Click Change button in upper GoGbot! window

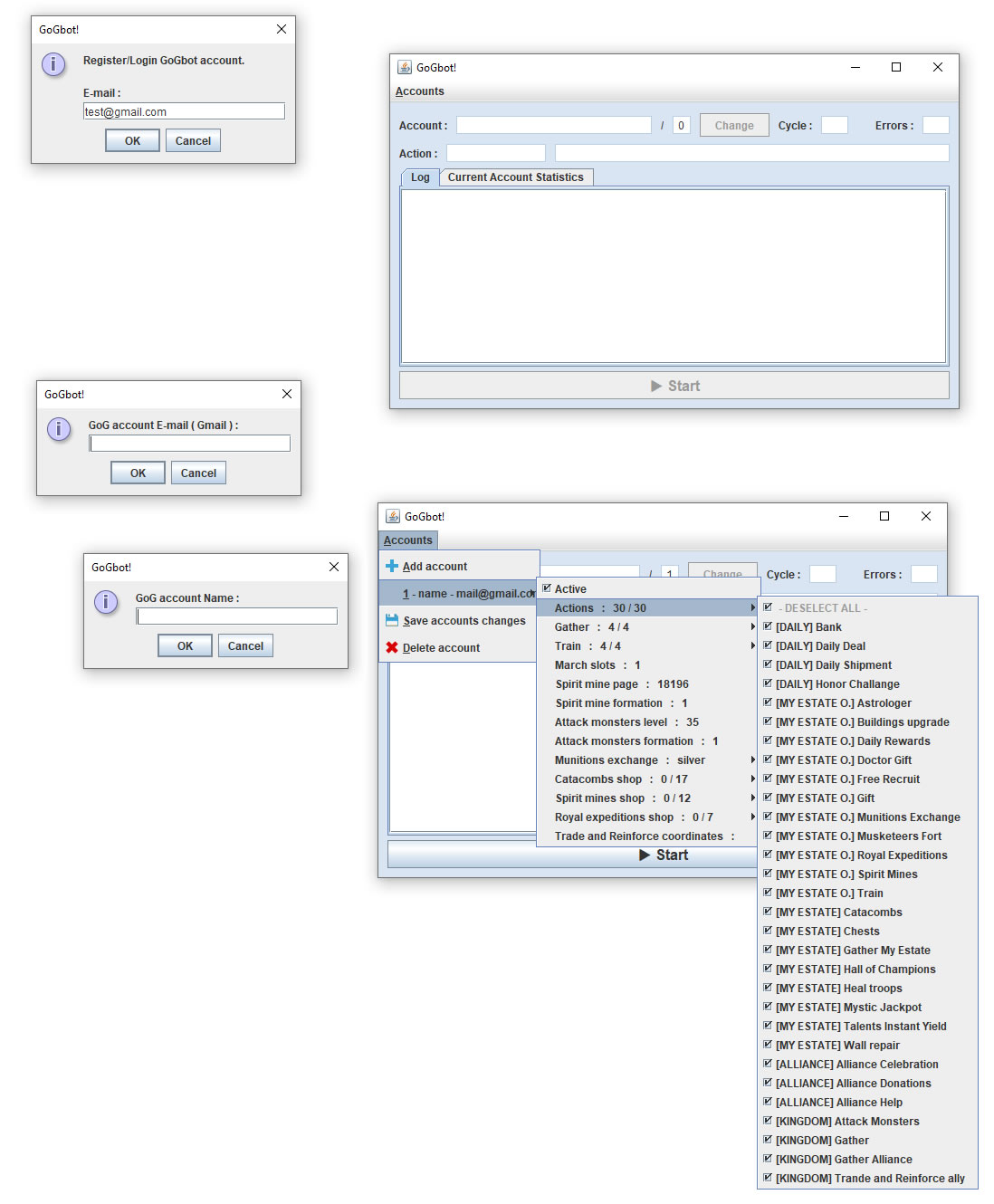tap(734, 125)
